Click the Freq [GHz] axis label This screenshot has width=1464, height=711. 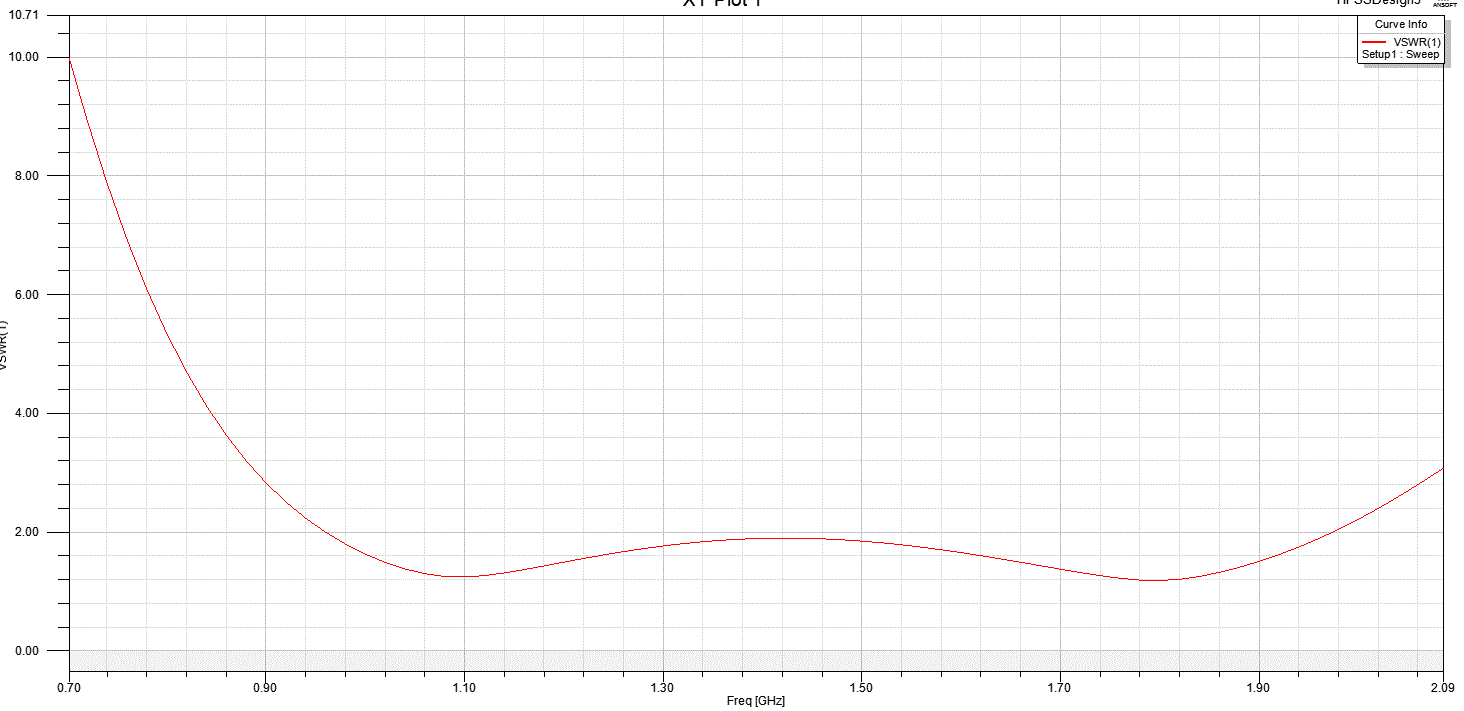tap(756, 701)
